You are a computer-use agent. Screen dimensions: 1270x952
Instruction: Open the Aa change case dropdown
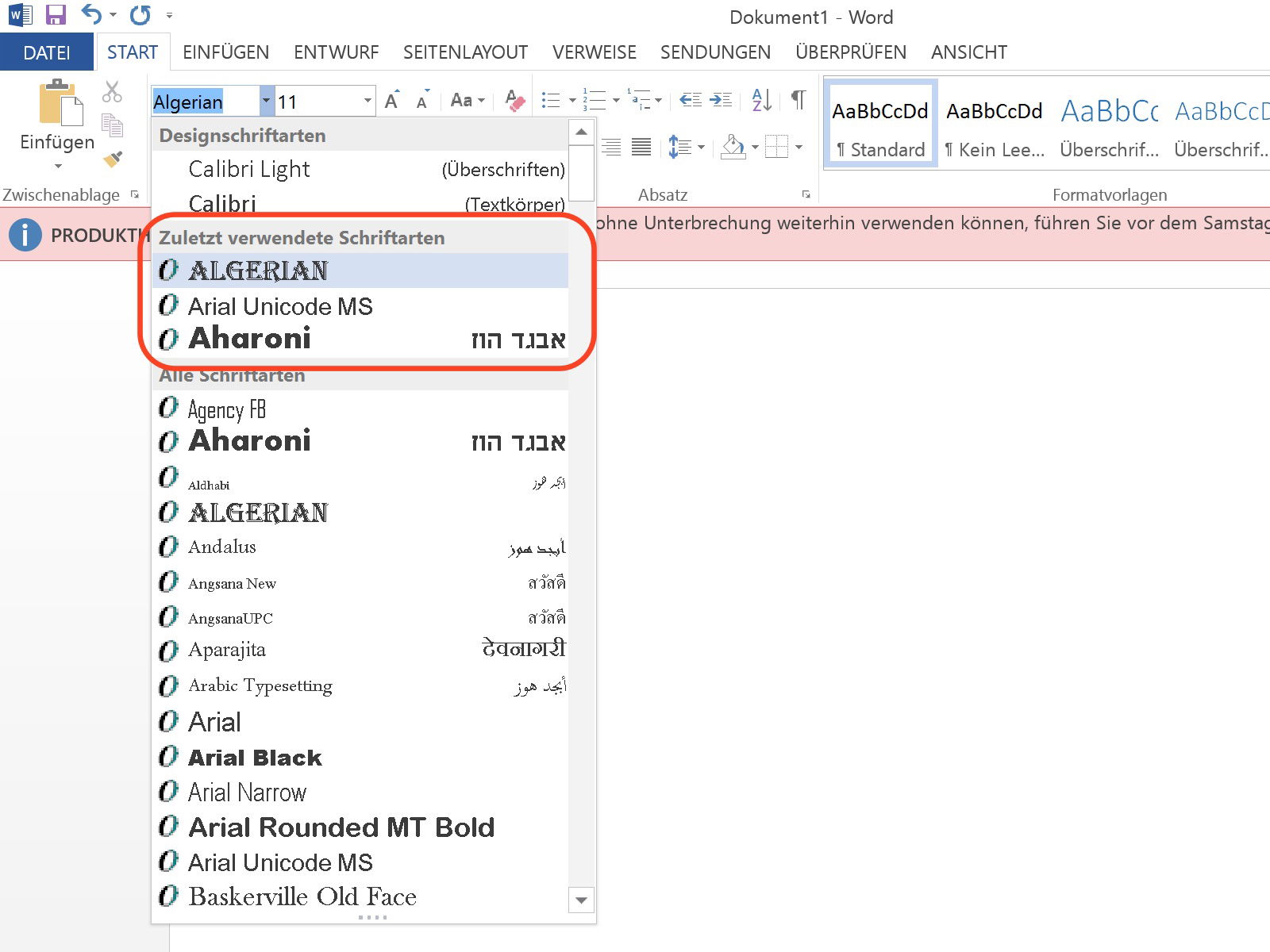pos(468,101)
